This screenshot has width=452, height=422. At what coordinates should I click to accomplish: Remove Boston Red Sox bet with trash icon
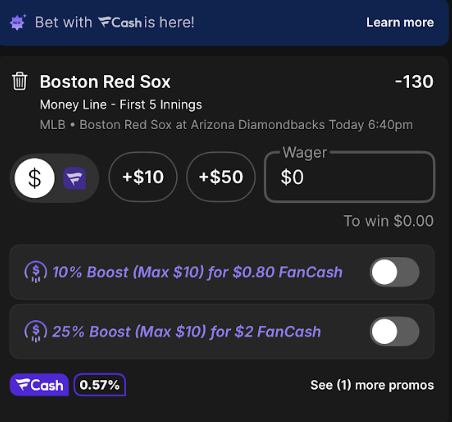pos(19,81)
